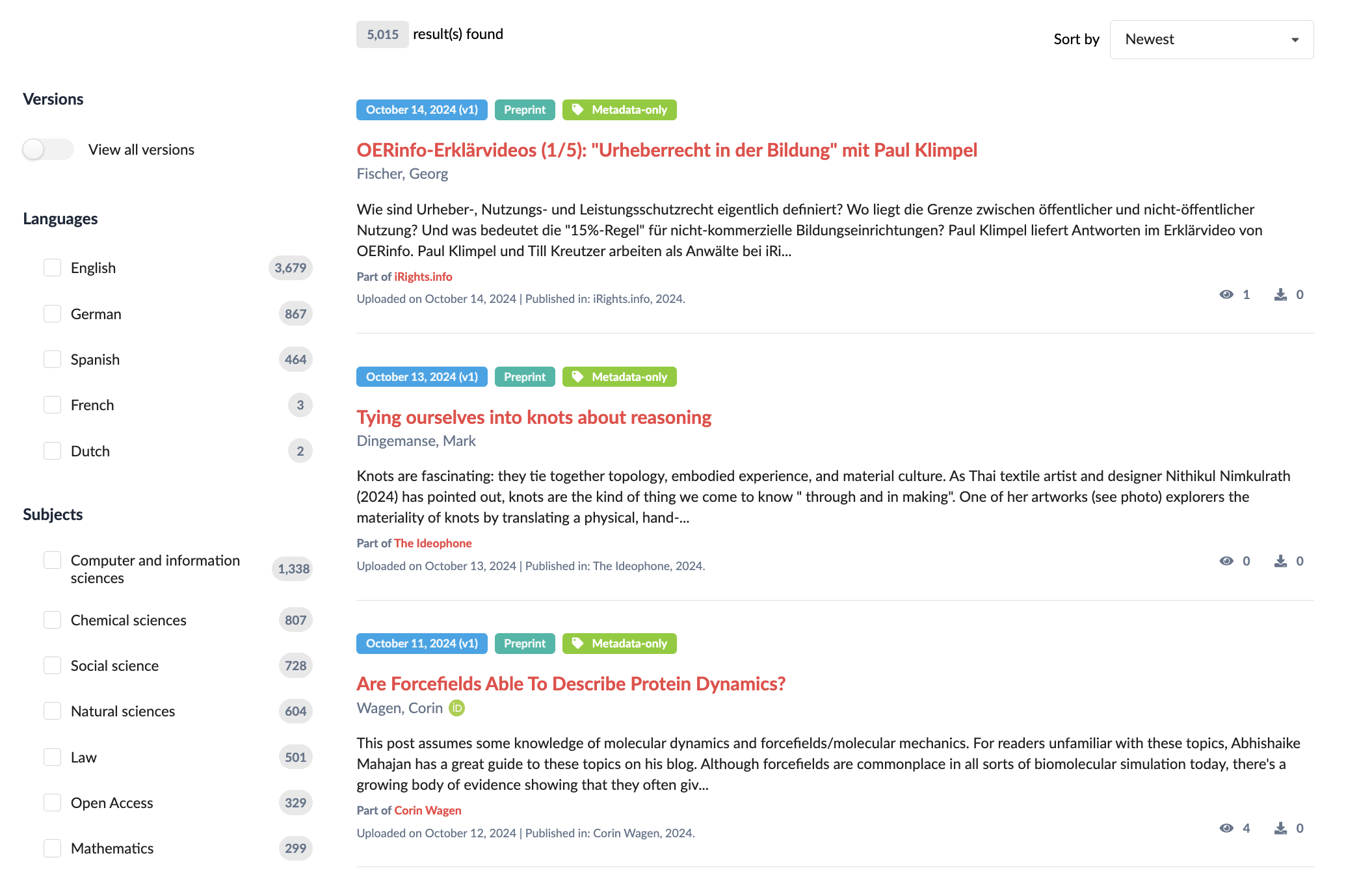Click the 5,015 results count badge

382,34
